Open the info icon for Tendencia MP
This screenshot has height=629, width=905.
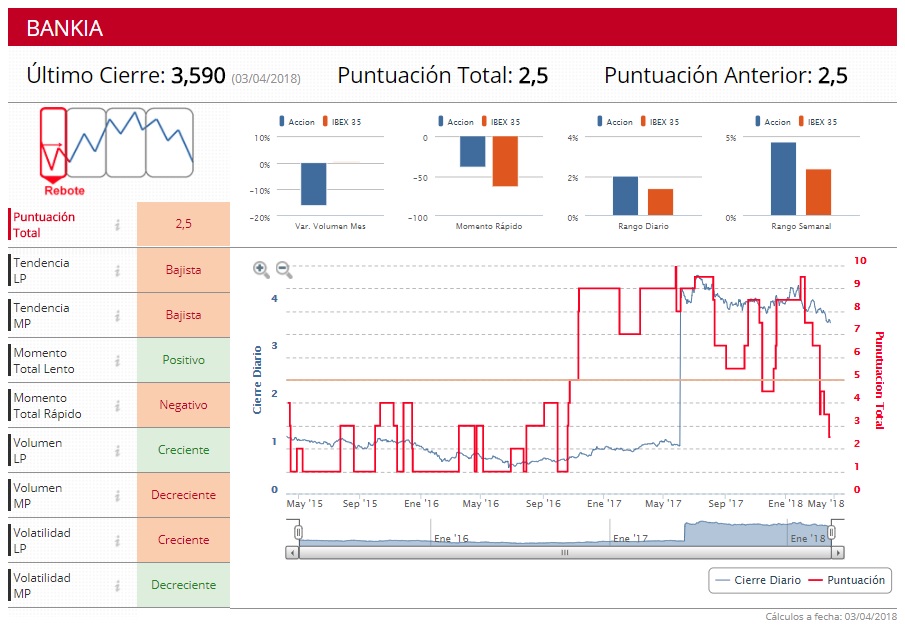117,315
